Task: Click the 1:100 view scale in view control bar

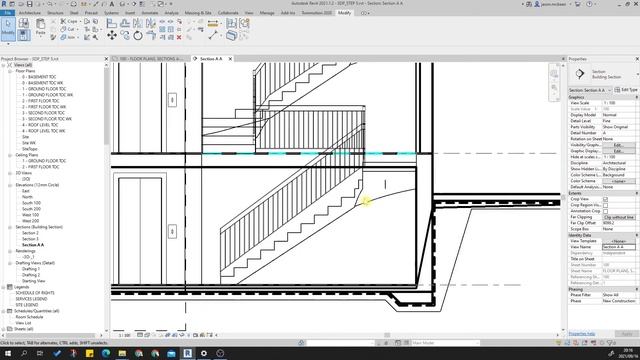Action: [124, 336]
